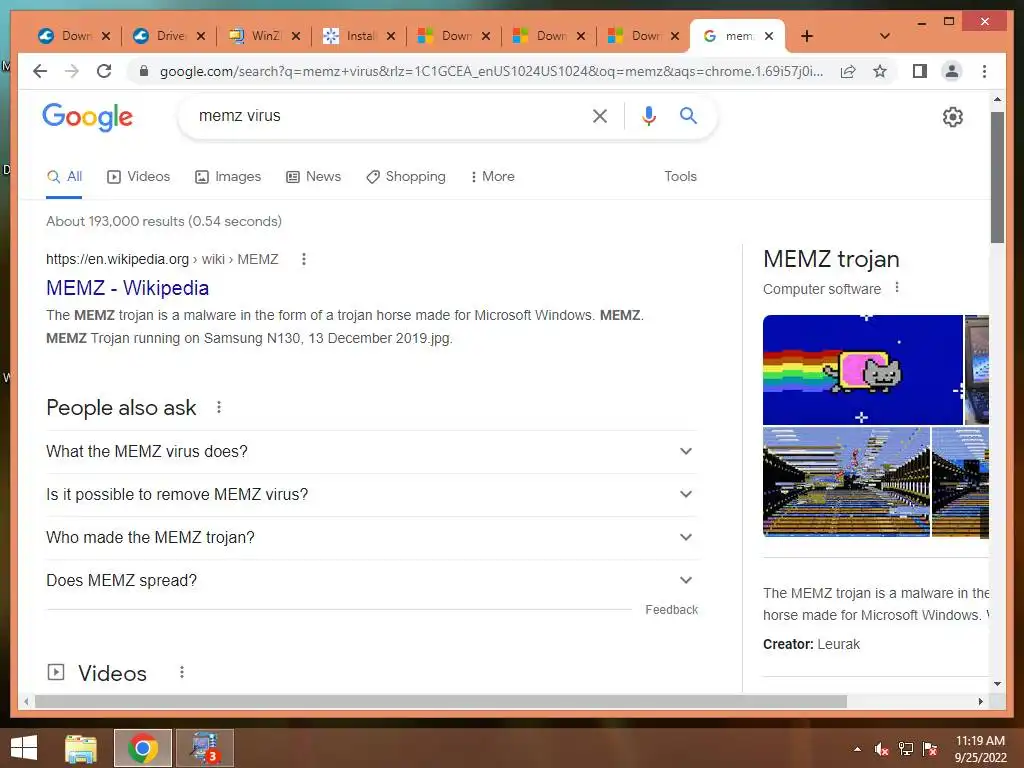Go back with the browser back arrow

click(40, 71)
